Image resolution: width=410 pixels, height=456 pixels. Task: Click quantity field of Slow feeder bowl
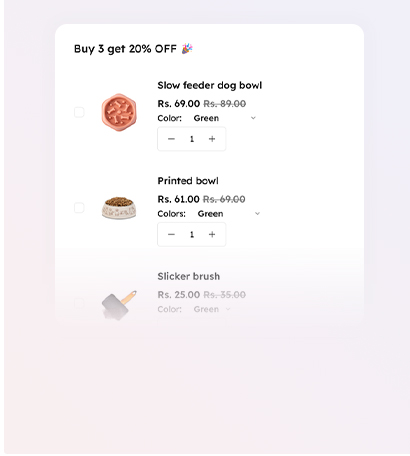point(192,139)
